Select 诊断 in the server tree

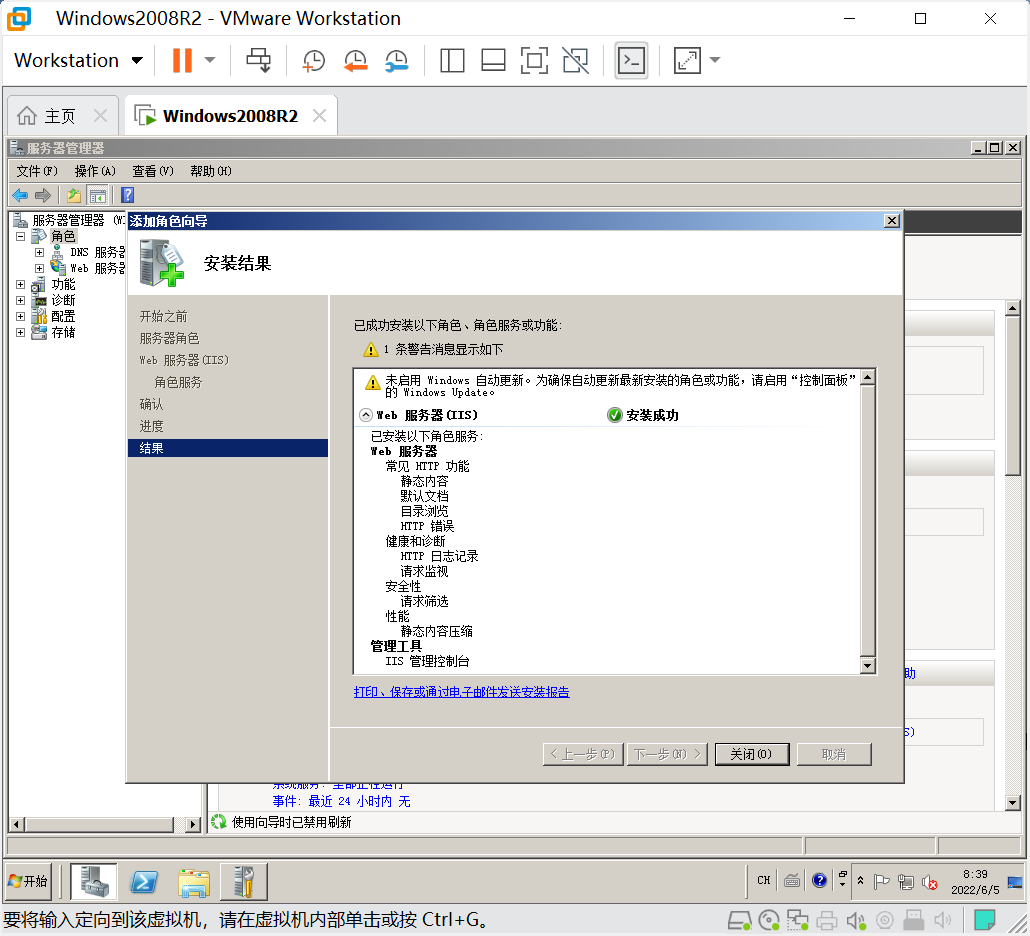[63, 300]
